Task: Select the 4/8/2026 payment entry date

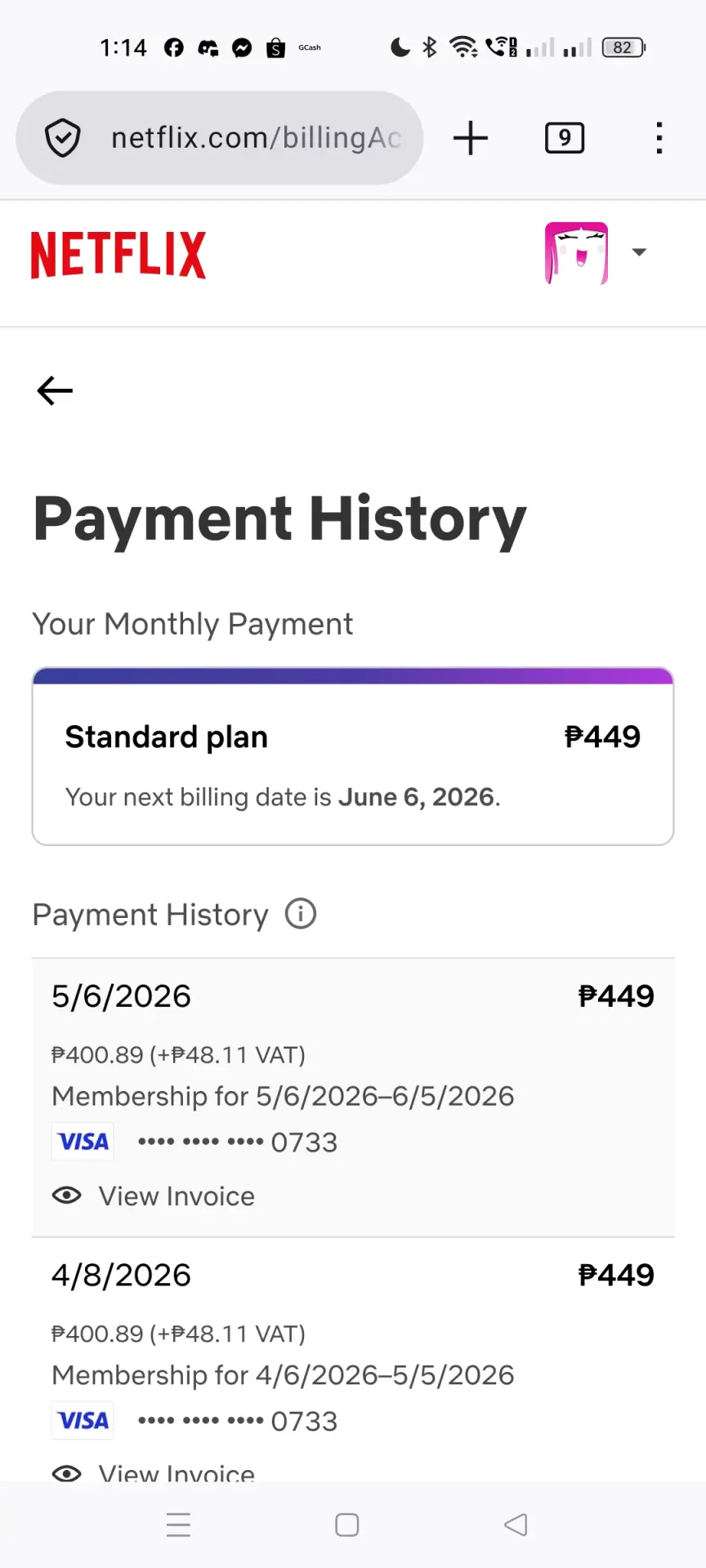Action: pyautogui.click(x=121, y=1275)
